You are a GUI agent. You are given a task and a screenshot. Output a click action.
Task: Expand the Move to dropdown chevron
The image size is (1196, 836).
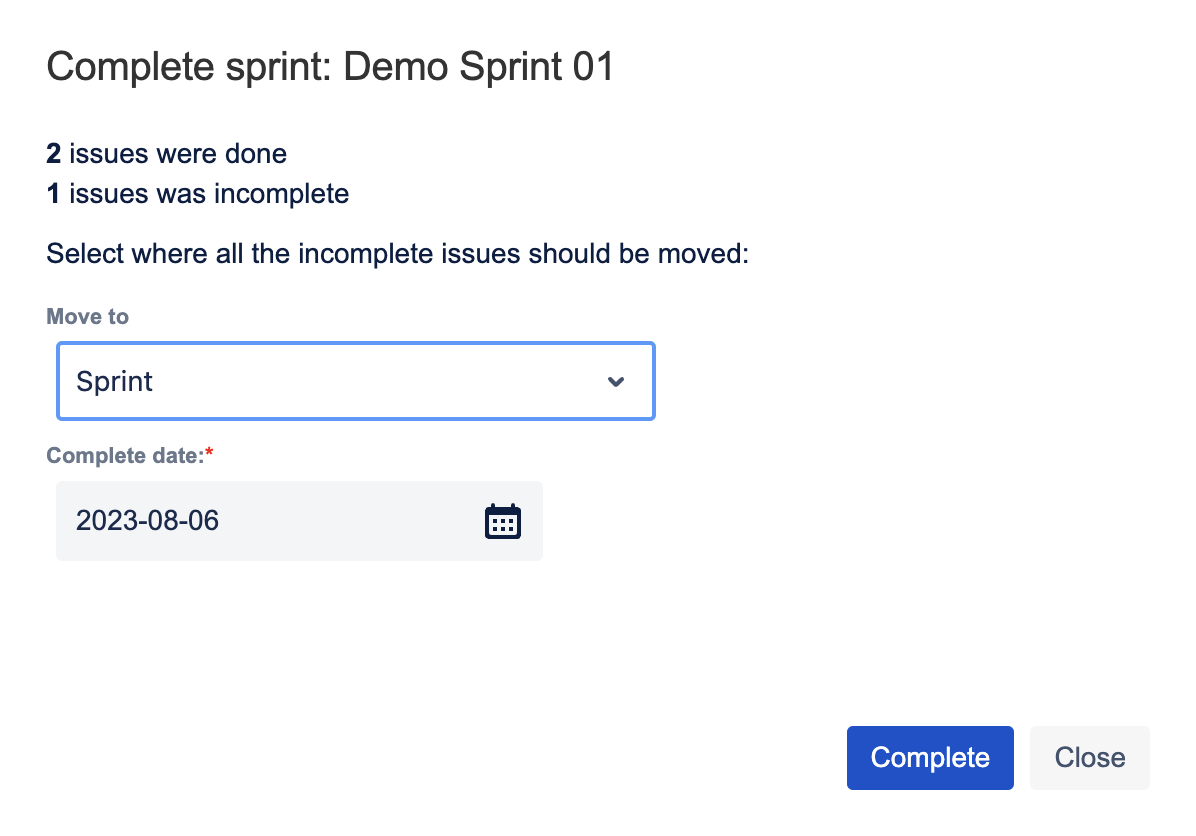pyautogui.click(x=616, y=382)
